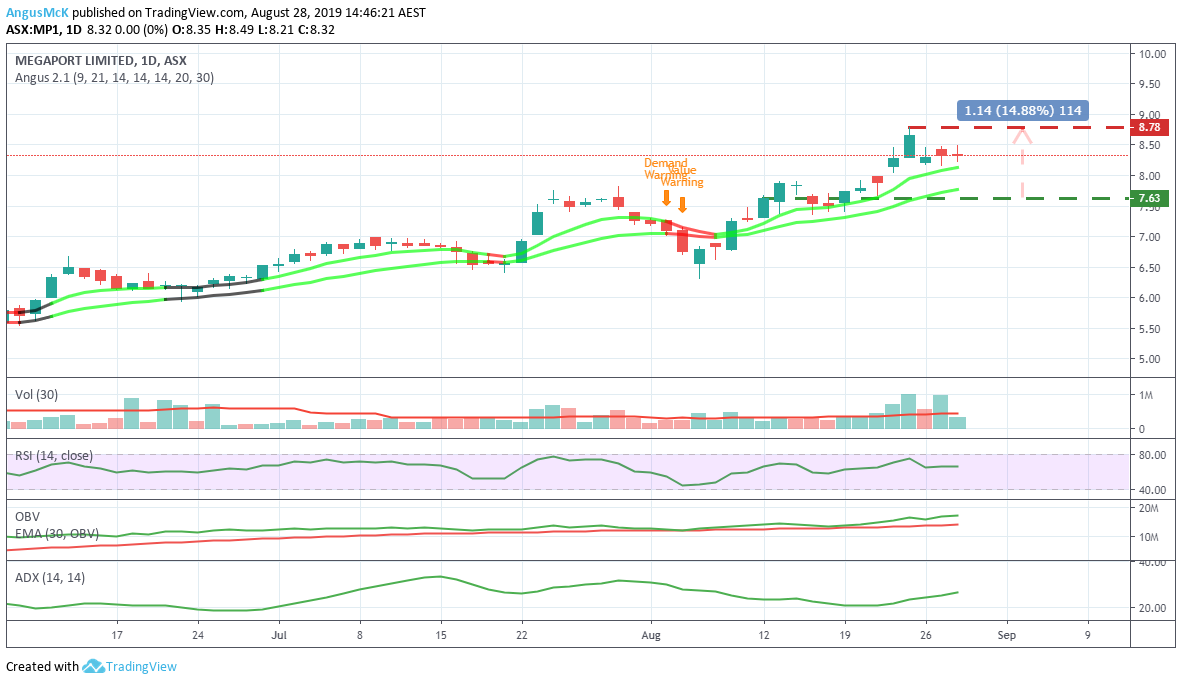The height and width of the screenshot is (684, 1182).
Task: Click the Value Warning annotation text
Action: point(682,176)
